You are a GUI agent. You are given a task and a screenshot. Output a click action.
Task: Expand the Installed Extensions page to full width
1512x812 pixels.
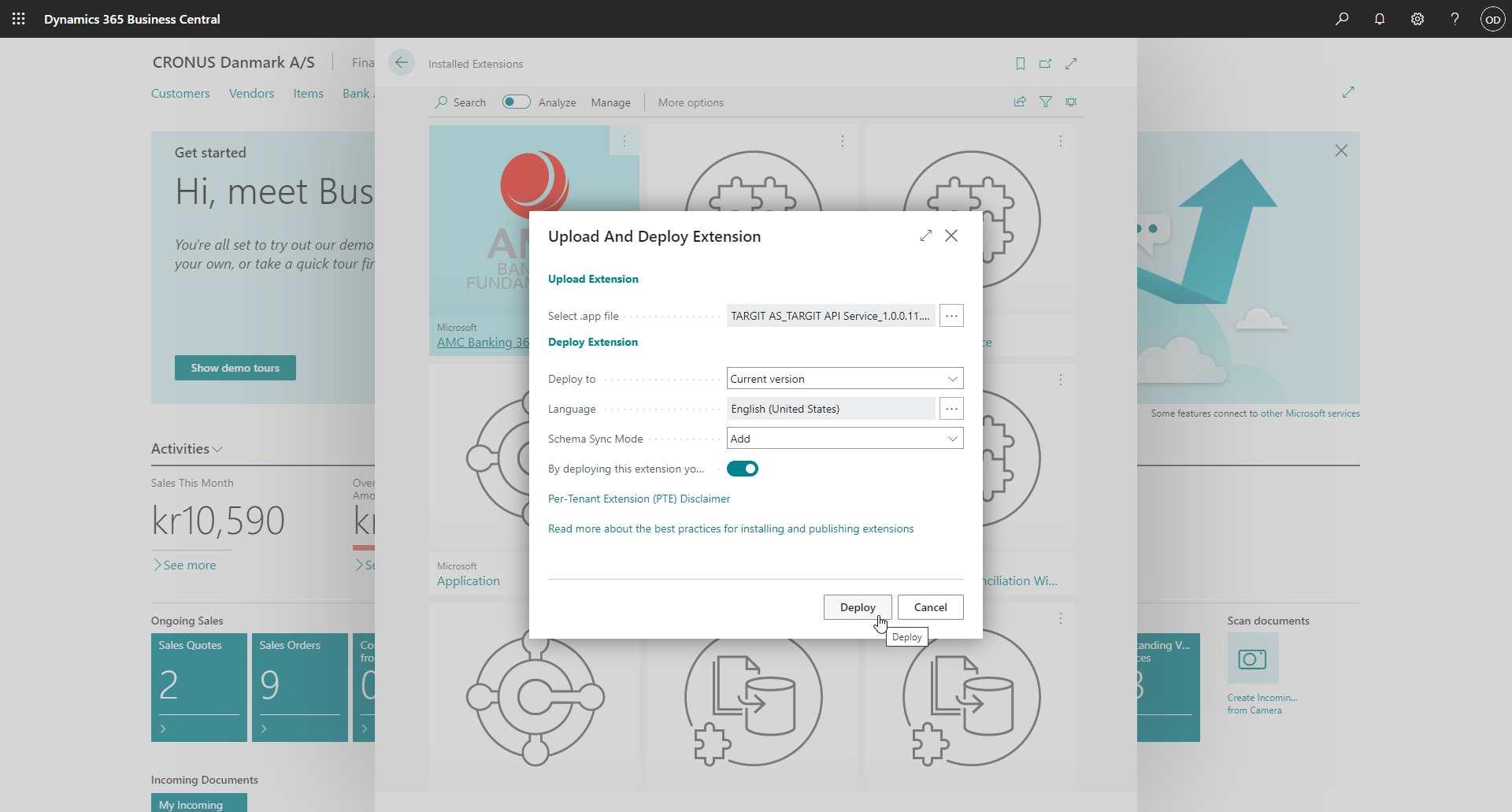pyautogui.click(x=1071, y=64)
